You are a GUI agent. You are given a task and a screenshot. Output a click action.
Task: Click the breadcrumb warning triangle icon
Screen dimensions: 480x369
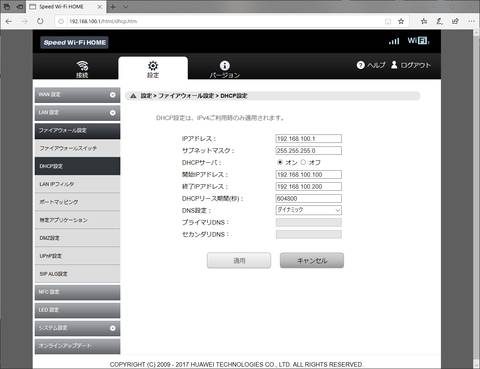[x=133, y=96]
